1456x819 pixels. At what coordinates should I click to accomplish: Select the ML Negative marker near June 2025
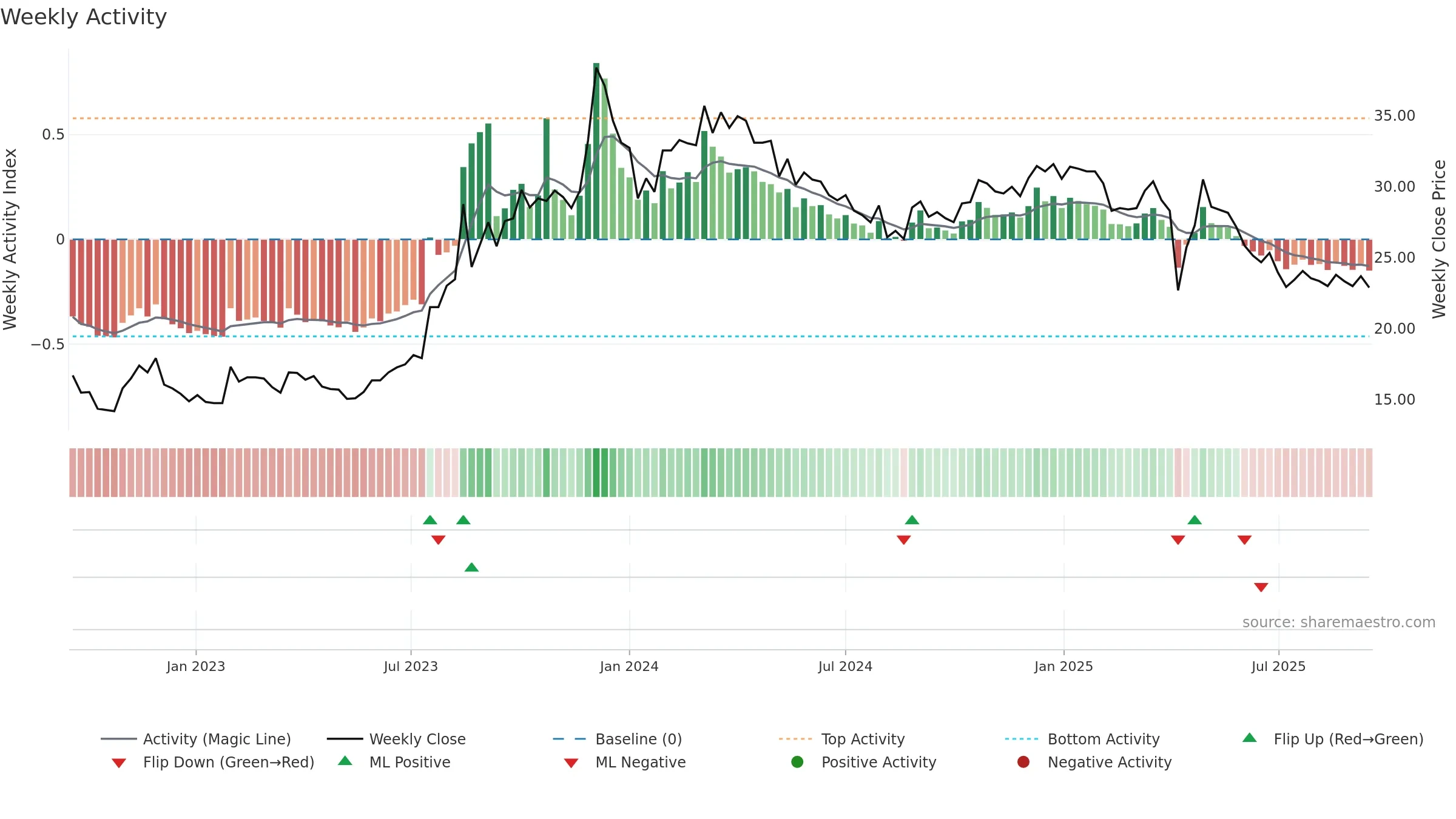[x=1261, y=587]
